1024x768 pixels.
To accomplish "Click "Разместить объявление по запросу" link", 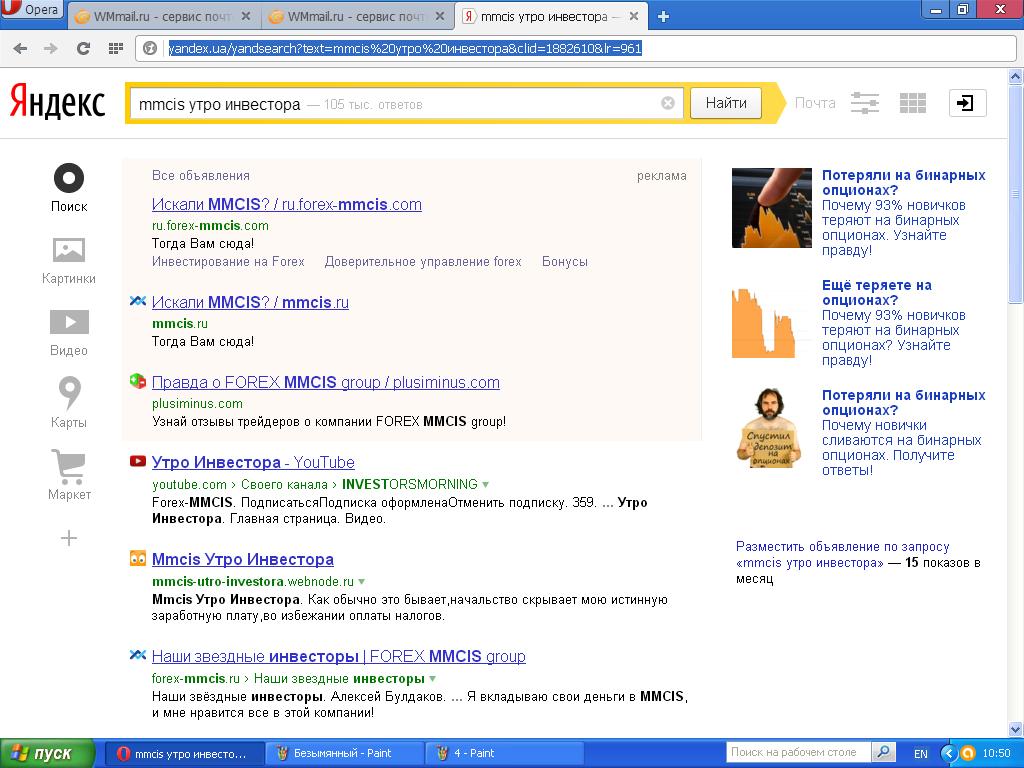I will 842,554.
